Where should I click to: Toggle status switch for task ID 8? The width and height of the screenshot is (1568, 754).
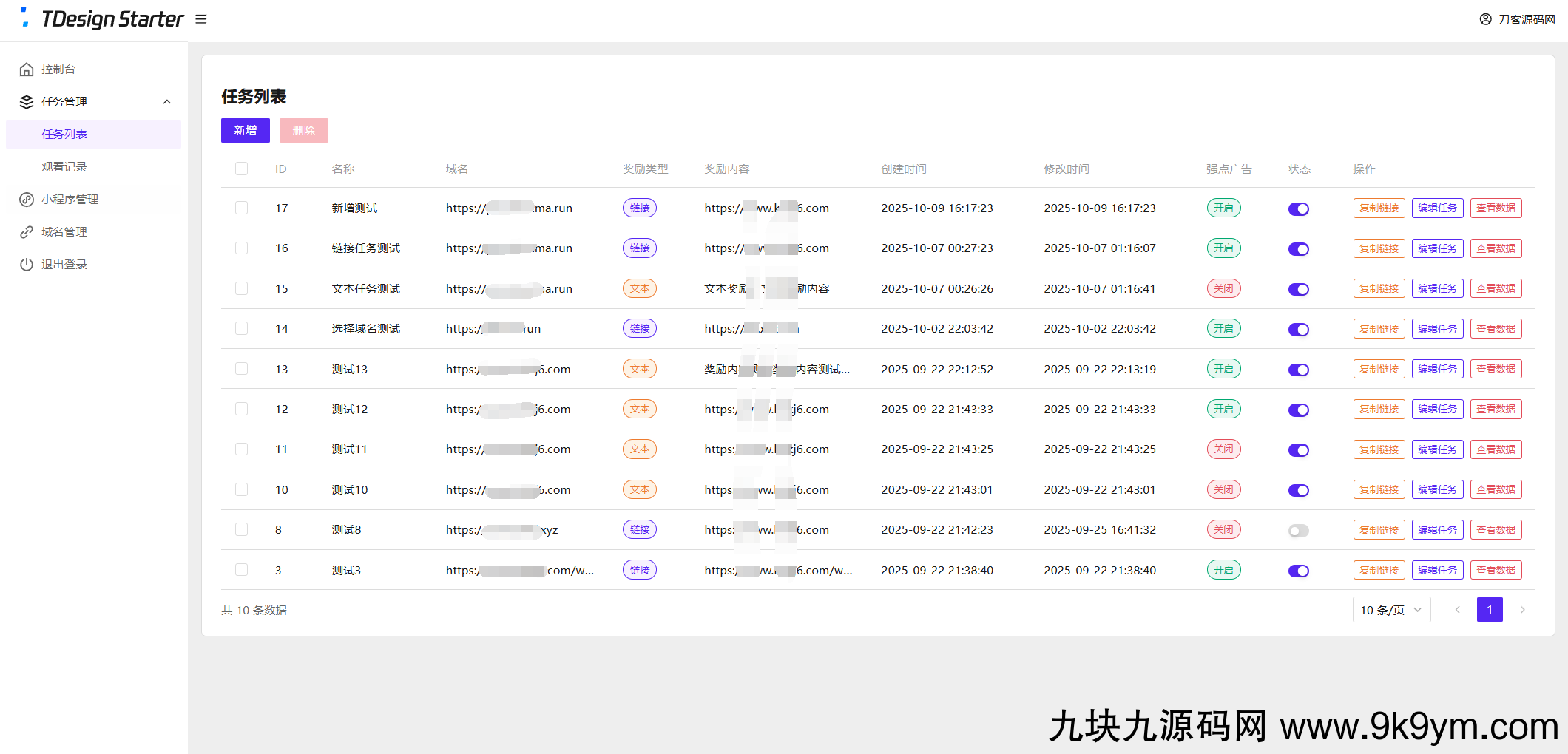1298,531
